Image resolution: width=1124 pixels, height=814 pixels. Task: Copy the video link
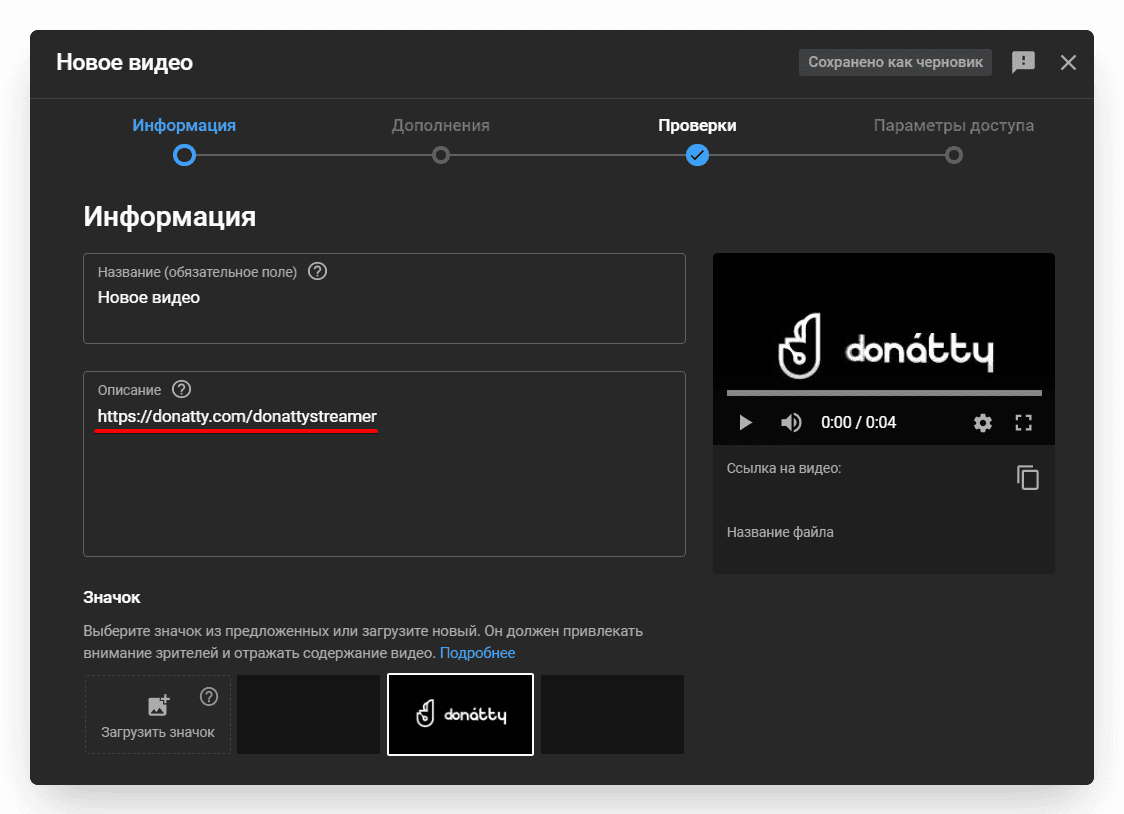(x=1027, y=478)
